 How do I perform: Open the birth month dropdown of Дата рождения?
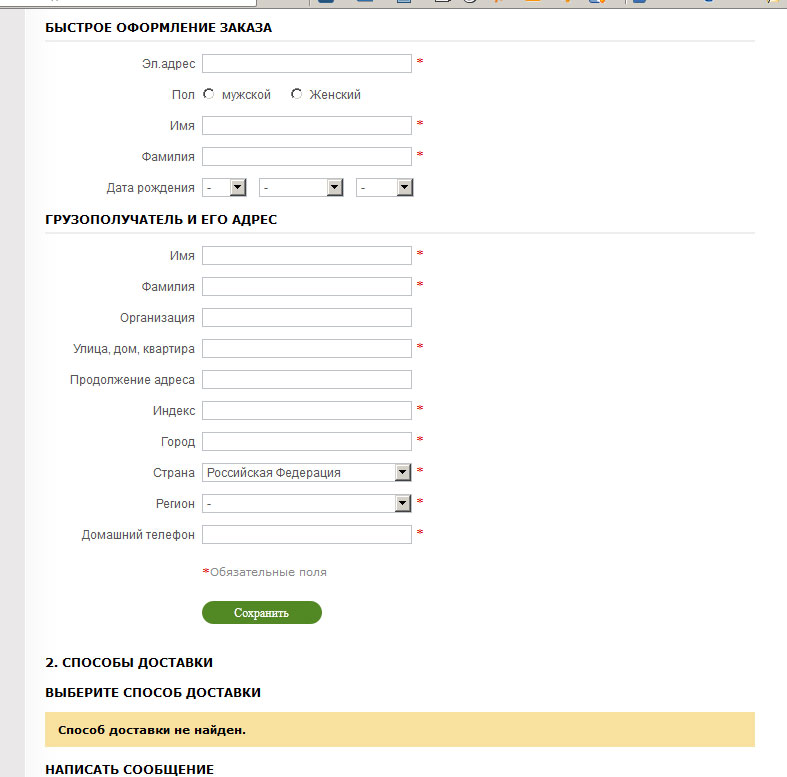coord(301,188)
